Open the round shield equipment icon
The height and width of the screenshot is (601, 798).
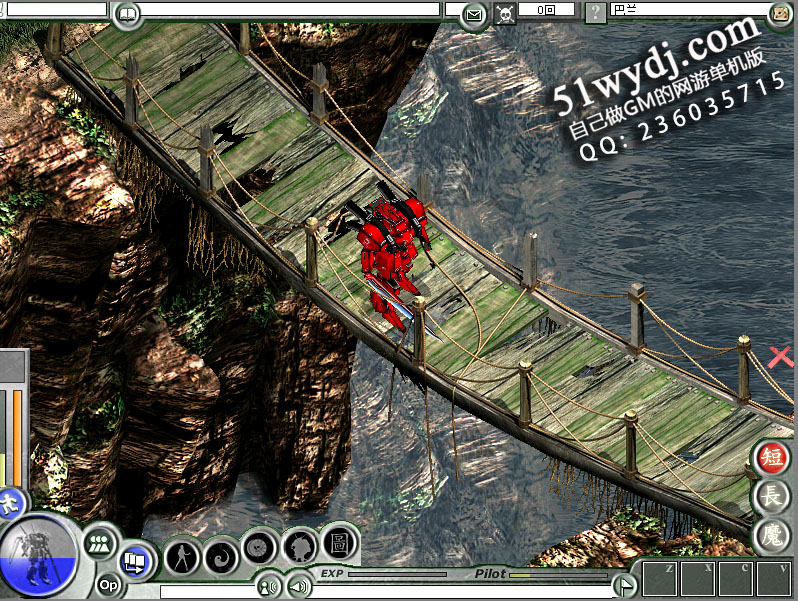click(x=260, y=549)
